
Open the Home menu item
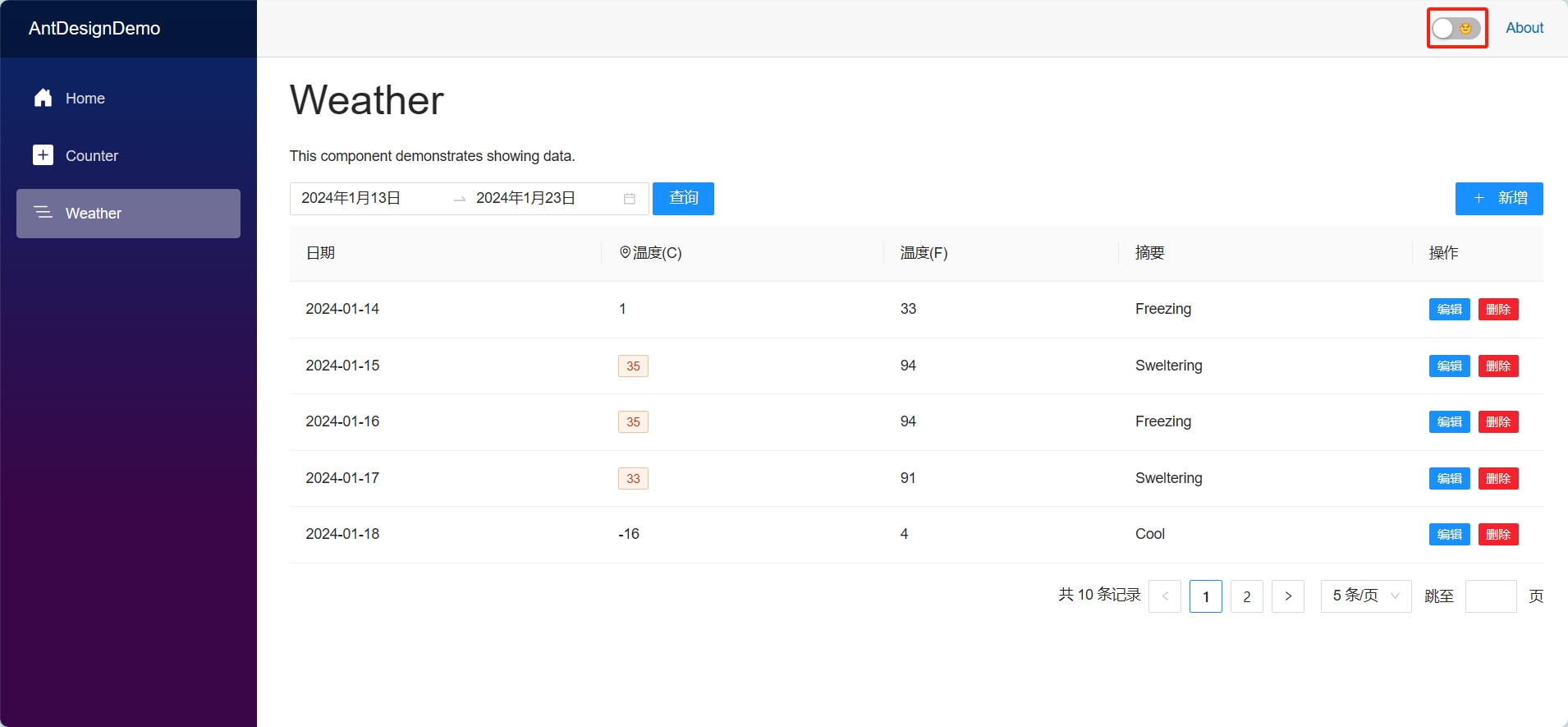point(128,98)
